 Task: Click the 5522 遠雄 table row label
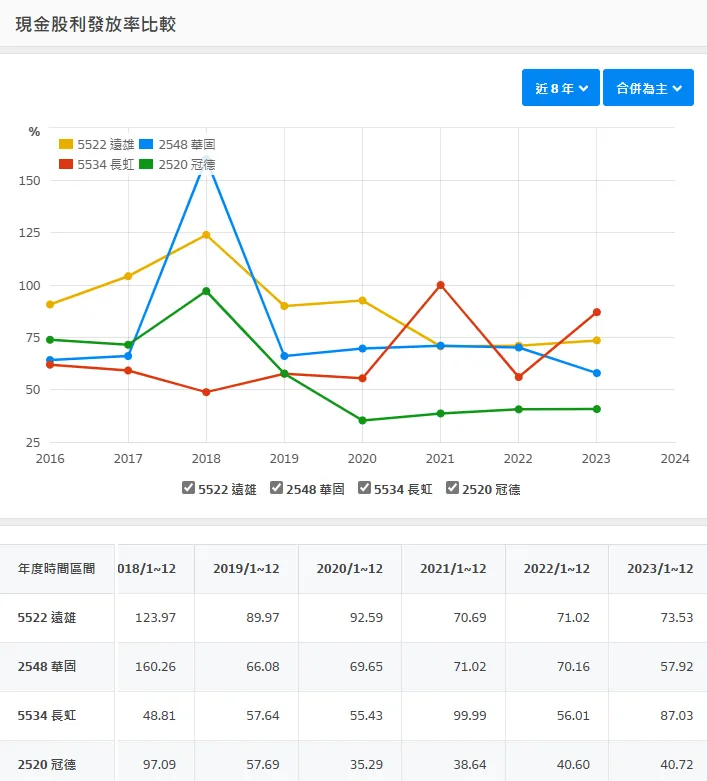click(47, 618)
